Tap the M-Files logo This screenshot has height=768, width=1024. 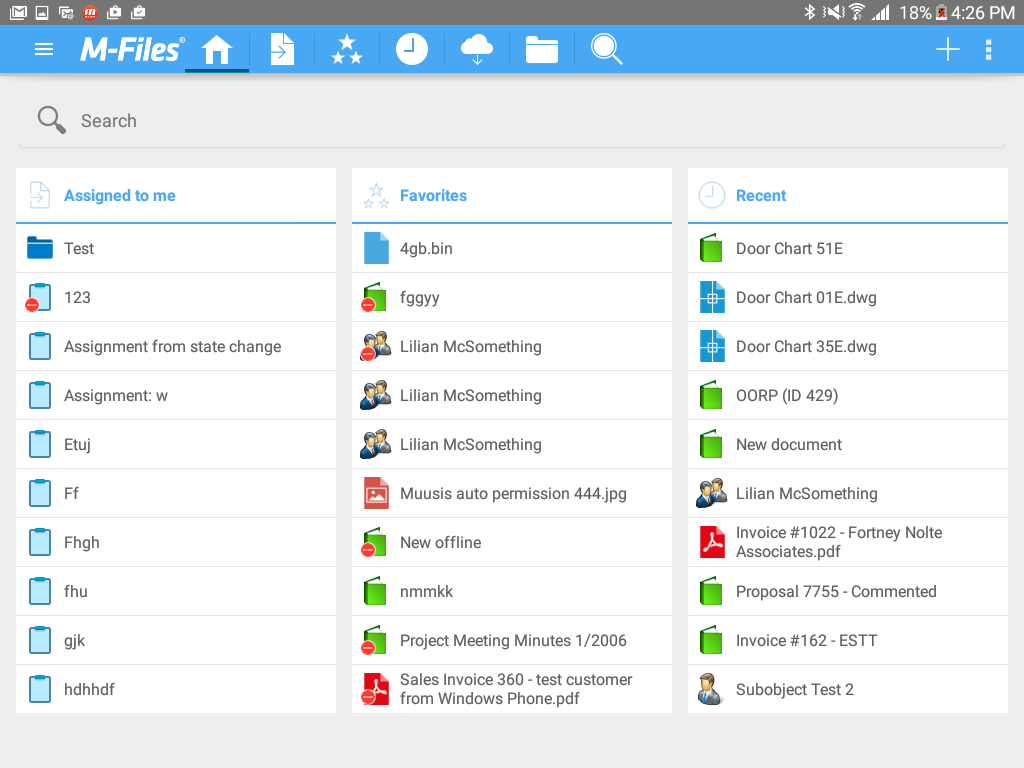click(132, 49)
